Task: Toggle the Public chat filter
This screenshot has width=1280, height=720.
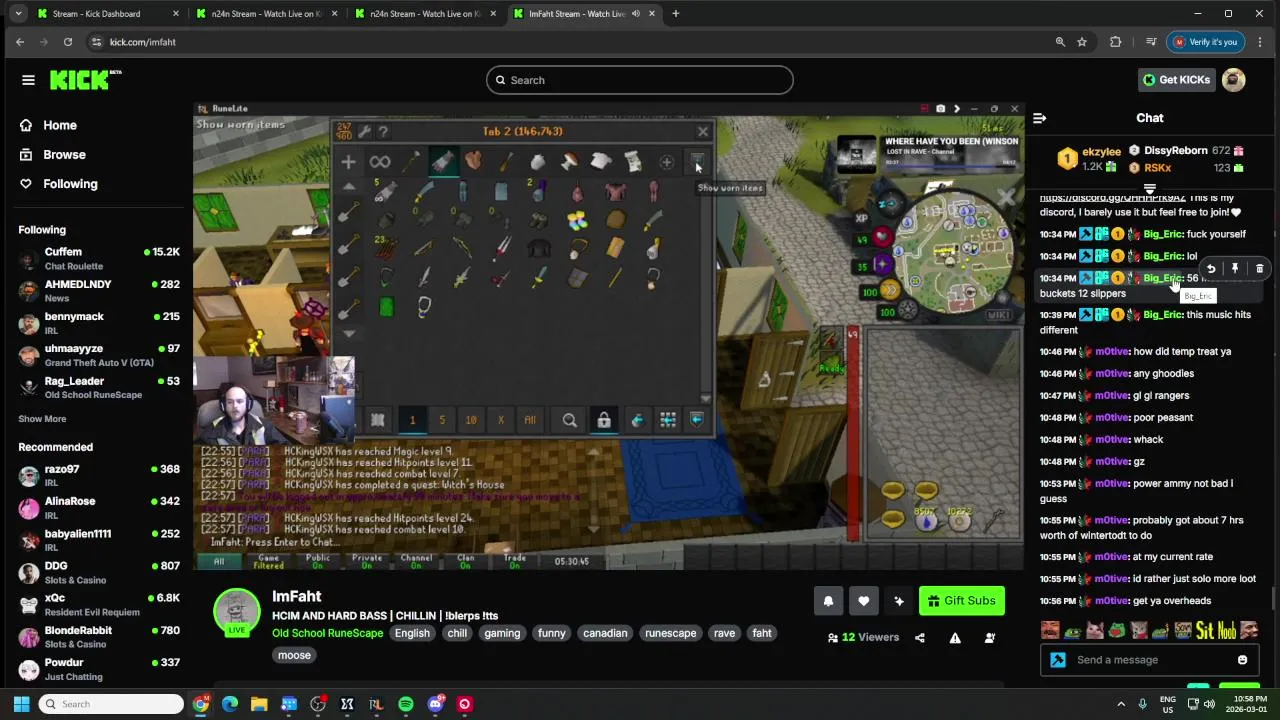Action: coord(318,561)
